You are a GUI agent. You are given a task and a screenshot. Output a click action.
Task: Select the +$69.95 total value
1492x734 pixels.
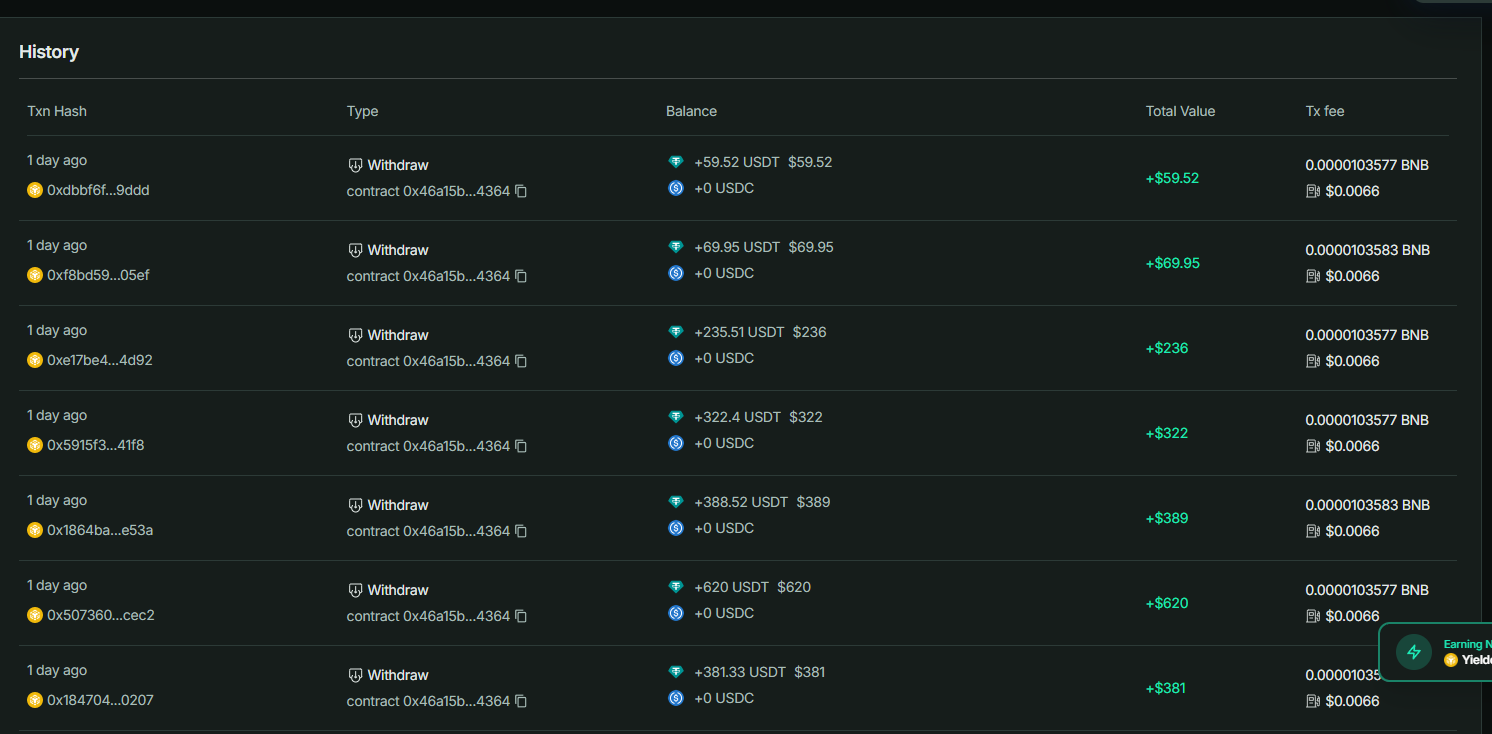[1173, 263]
